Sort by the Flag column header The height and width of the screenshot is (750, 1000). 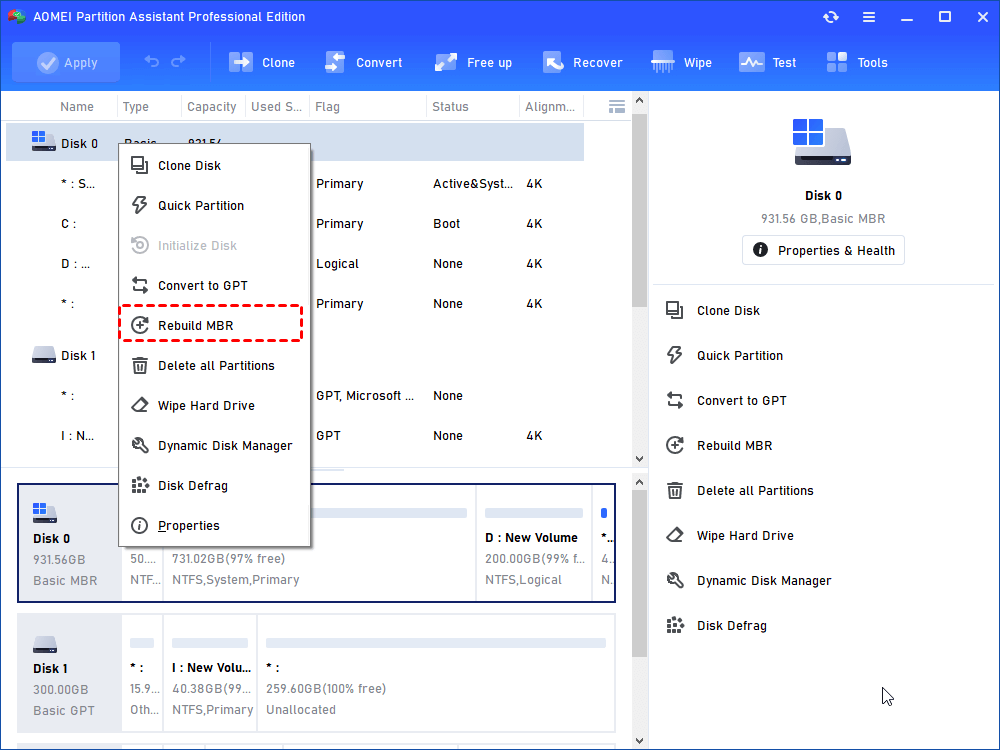[x=327, y=107]
